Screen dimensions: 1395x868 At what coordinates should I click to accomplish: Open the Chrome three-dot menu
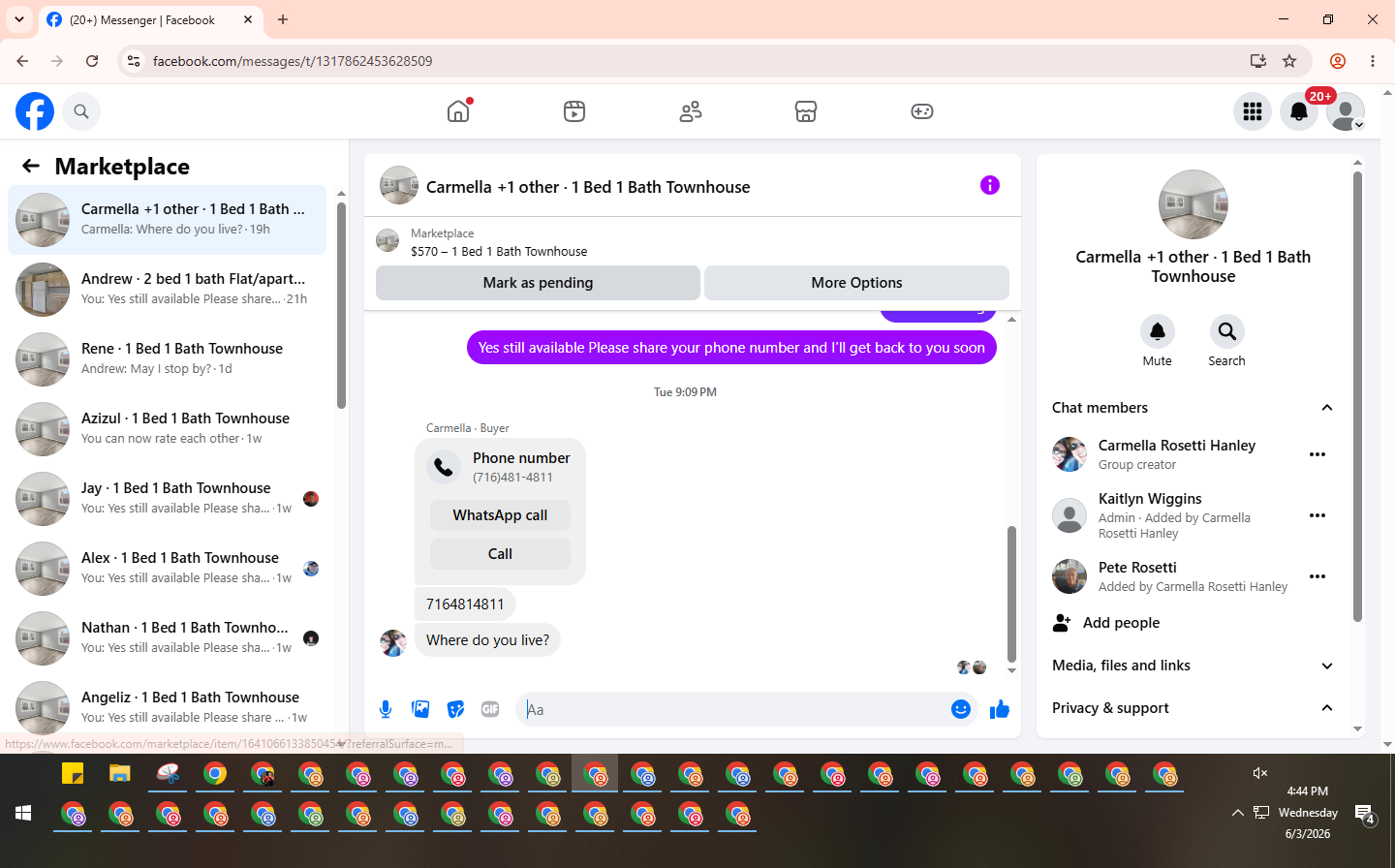pyautogui.click(x=1373, y=61)
